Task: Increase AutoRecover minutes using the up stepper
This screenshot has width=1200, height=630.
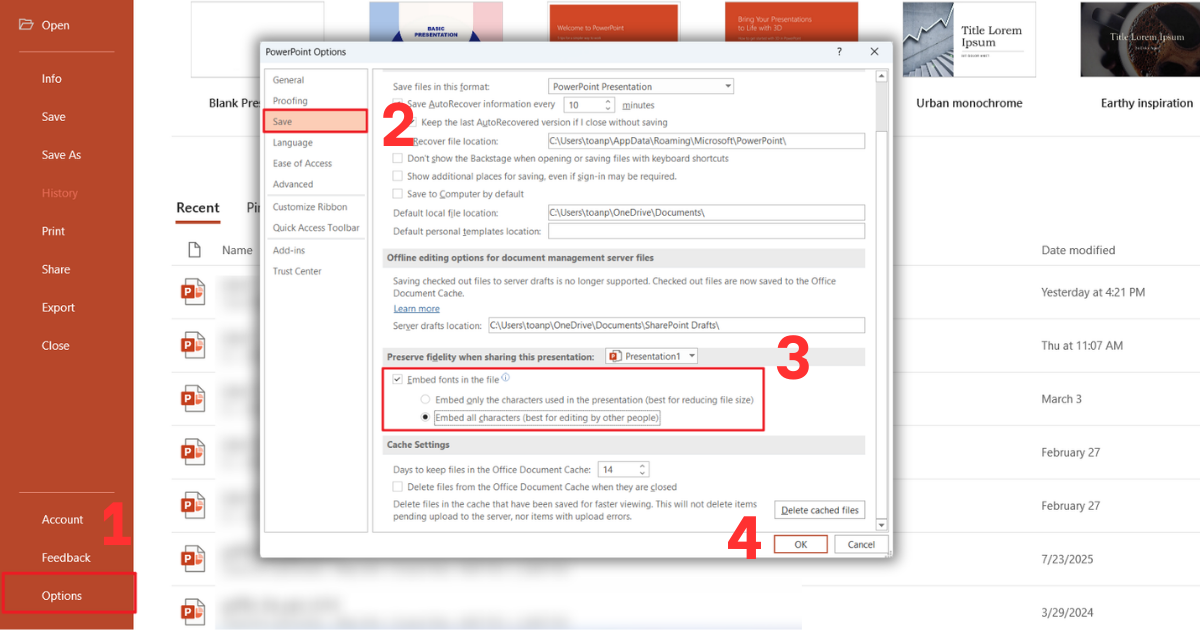Action: coord(608,100)
